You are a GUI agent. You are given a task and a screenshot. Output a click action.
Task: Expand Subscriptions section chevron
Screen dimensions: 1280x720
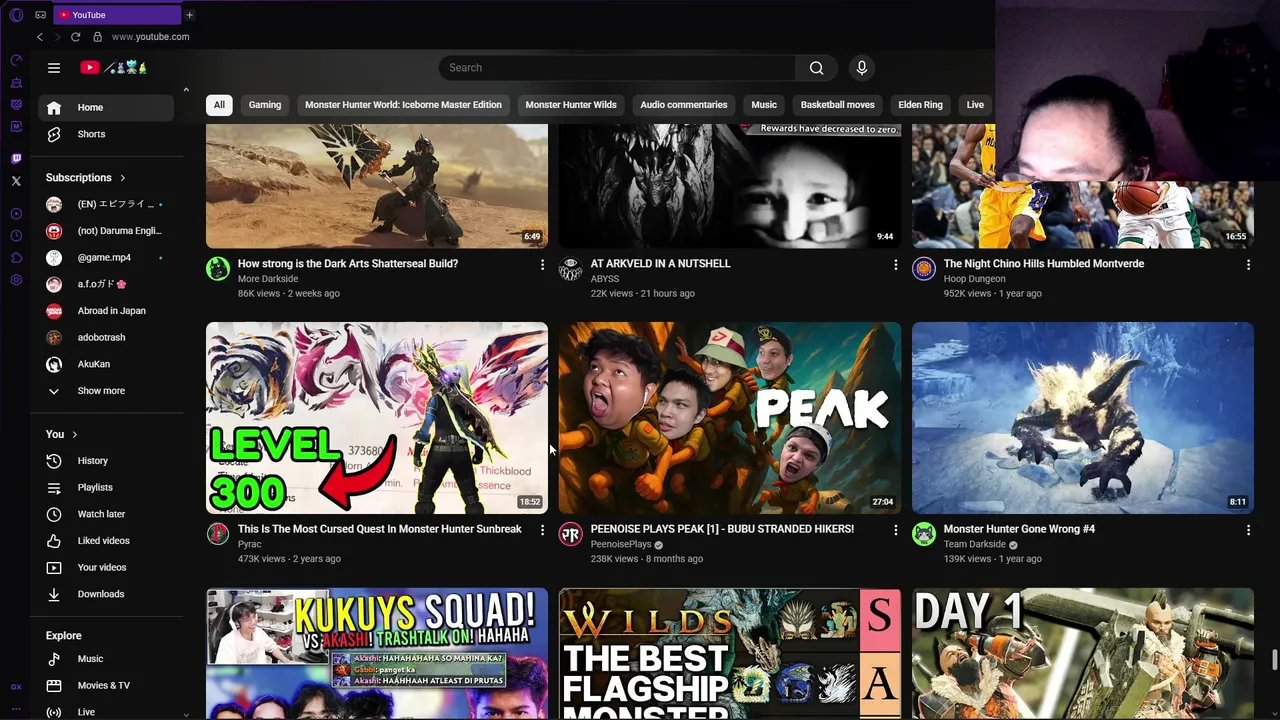pyautogui.click(x=123, y=178)
